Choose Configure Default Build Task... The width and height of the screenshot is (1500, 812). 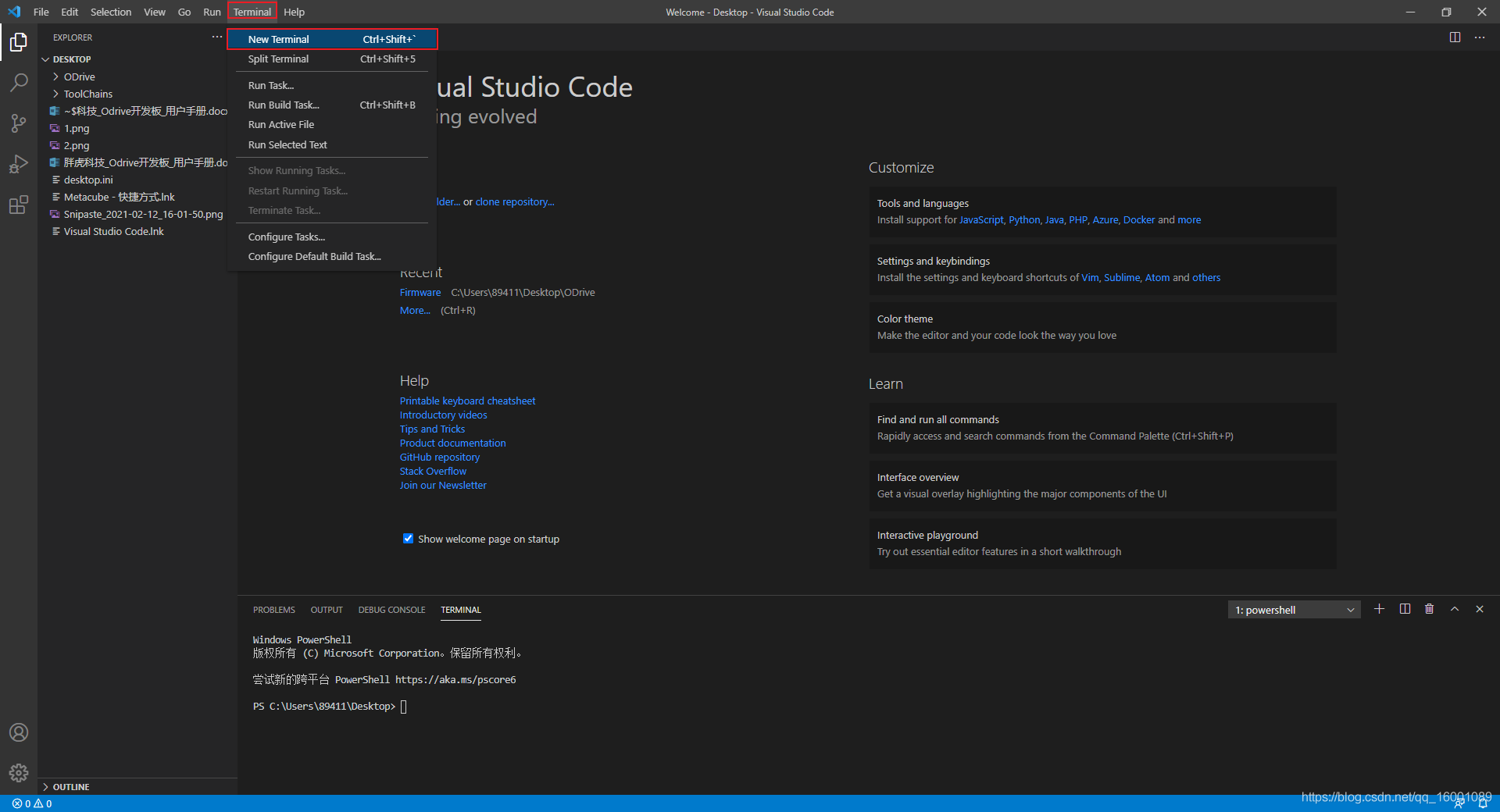(332, 256)
